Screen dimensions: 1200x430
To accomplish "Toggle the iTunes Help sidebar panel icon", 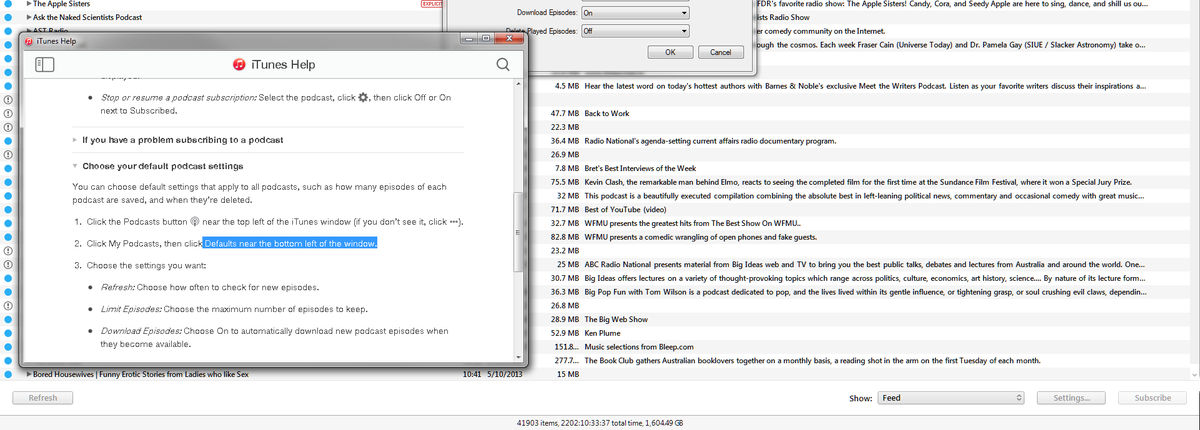I will tap(44, 64).
